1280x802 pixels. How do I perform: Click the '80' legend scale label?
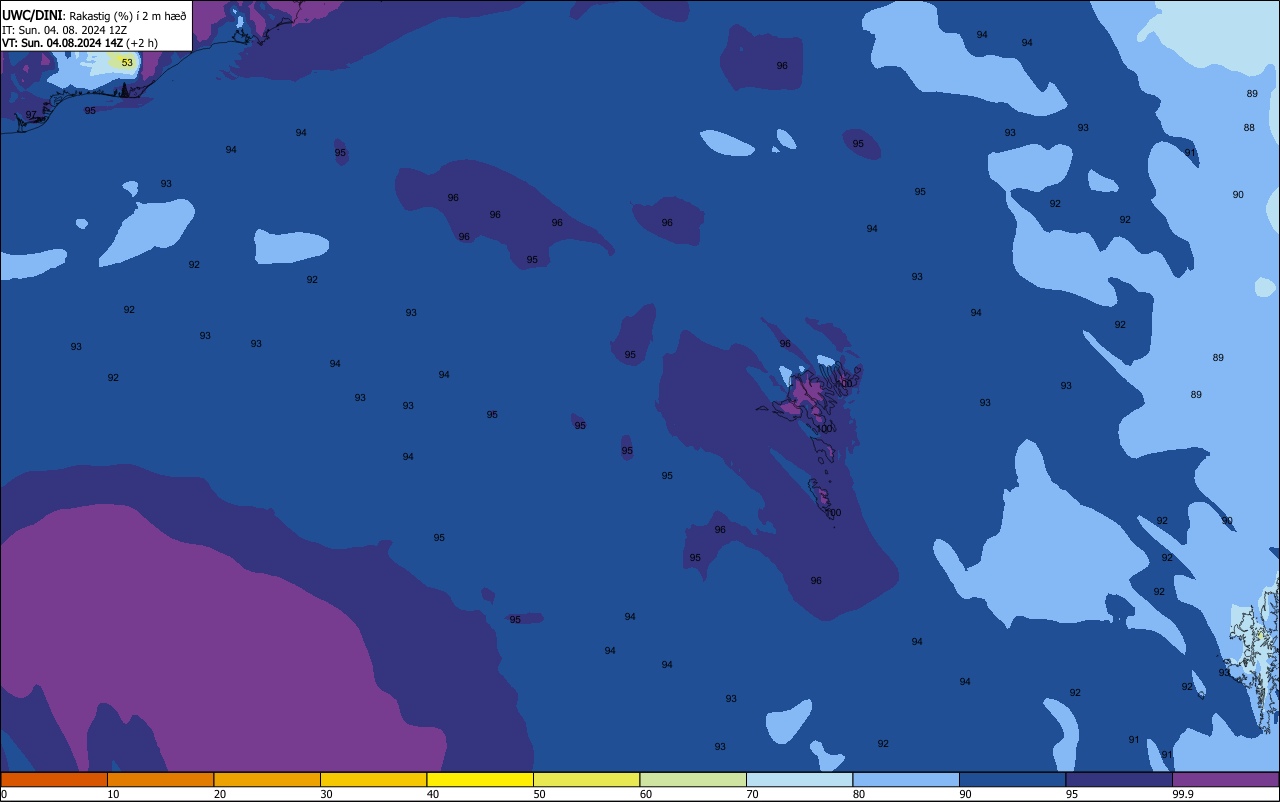point(859,794)
